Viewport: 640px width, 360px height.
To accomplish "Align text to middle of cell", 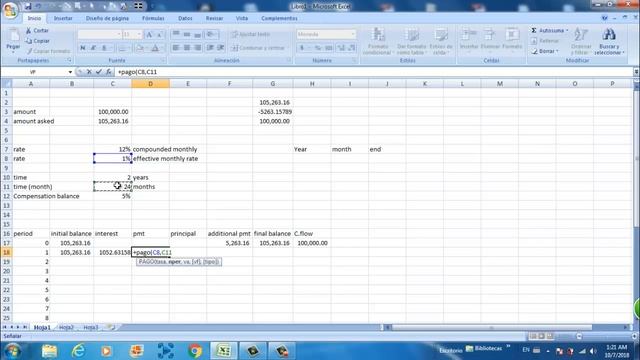I will pyautogui.click(x=187, y=34).
